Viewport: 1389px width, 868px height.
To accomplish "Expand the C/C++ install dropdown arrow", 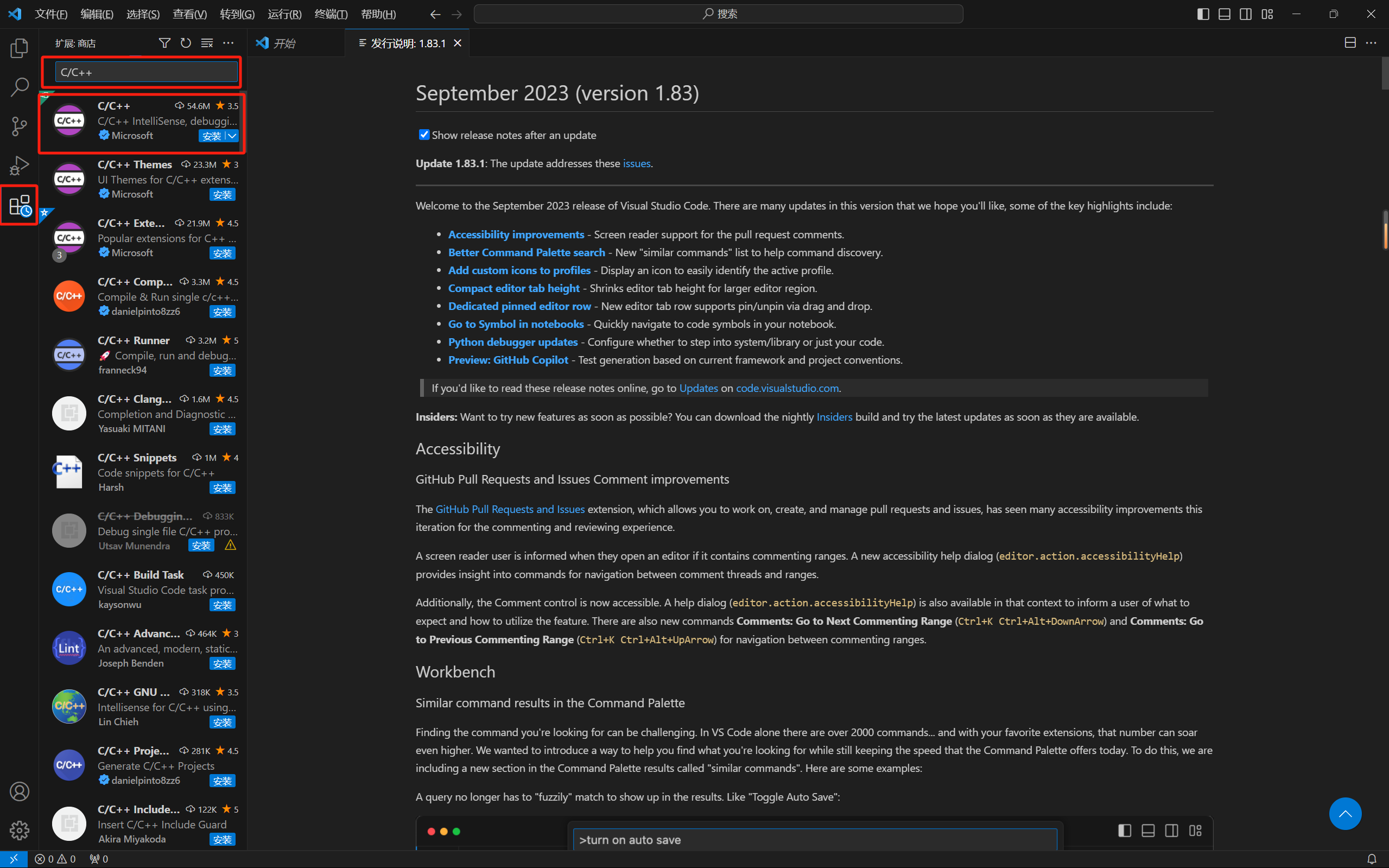I will [x=232, y=136].
